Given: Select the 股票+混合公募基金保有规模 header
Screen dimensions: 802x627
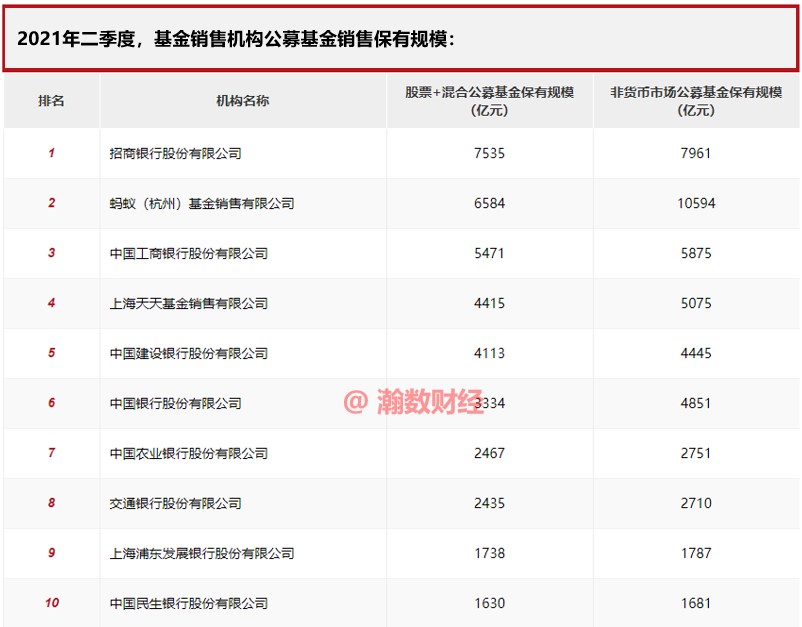Looking at the screenshot, I should [x=489, y=100].
